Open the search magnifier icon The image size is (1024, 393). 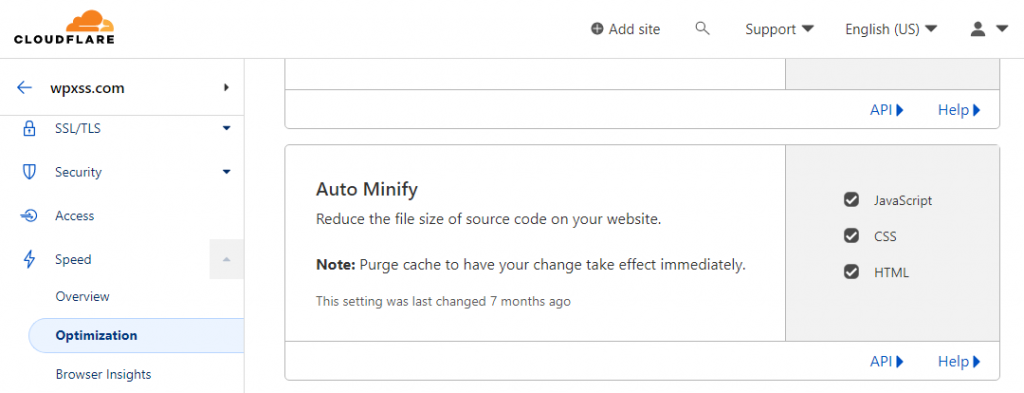tap(702, 29)
